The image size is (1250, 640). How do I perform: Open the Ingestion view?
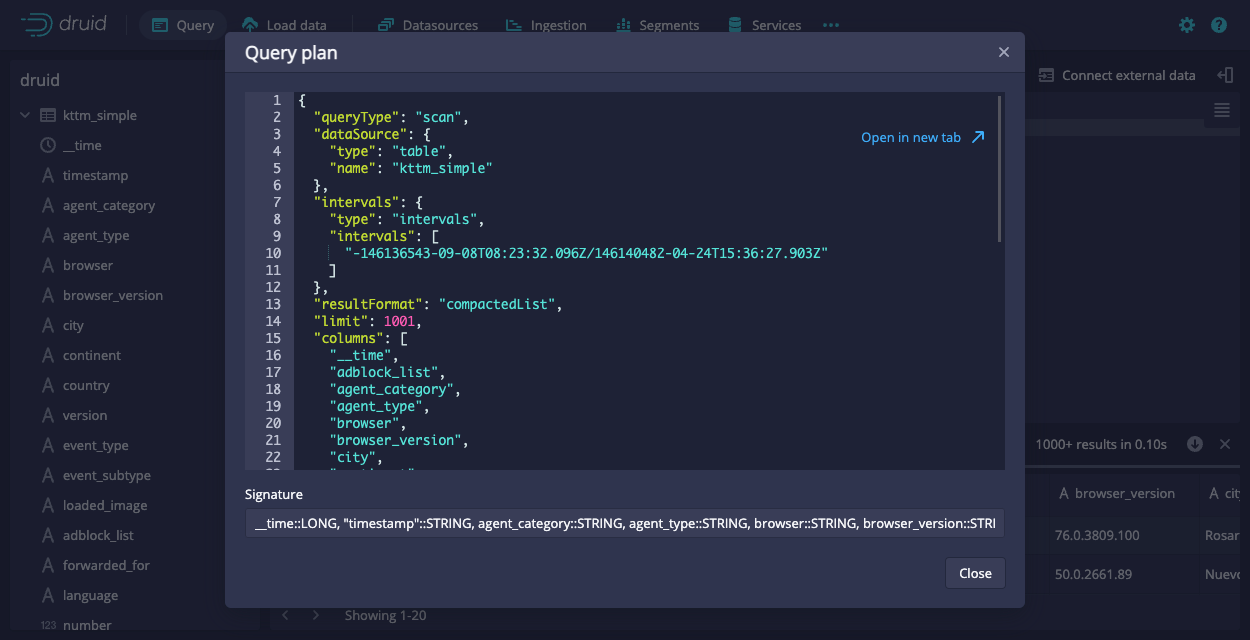click(x=546, y=25)
